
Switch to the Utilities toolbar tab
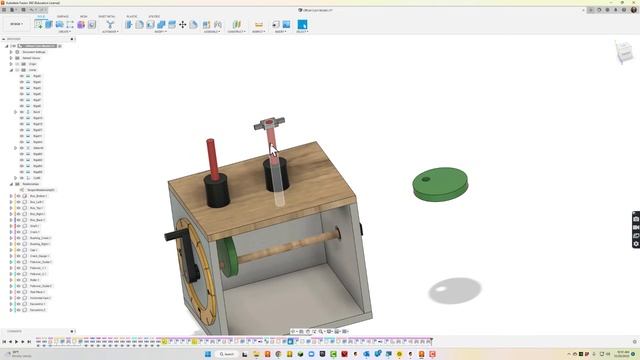pos(154,17)
